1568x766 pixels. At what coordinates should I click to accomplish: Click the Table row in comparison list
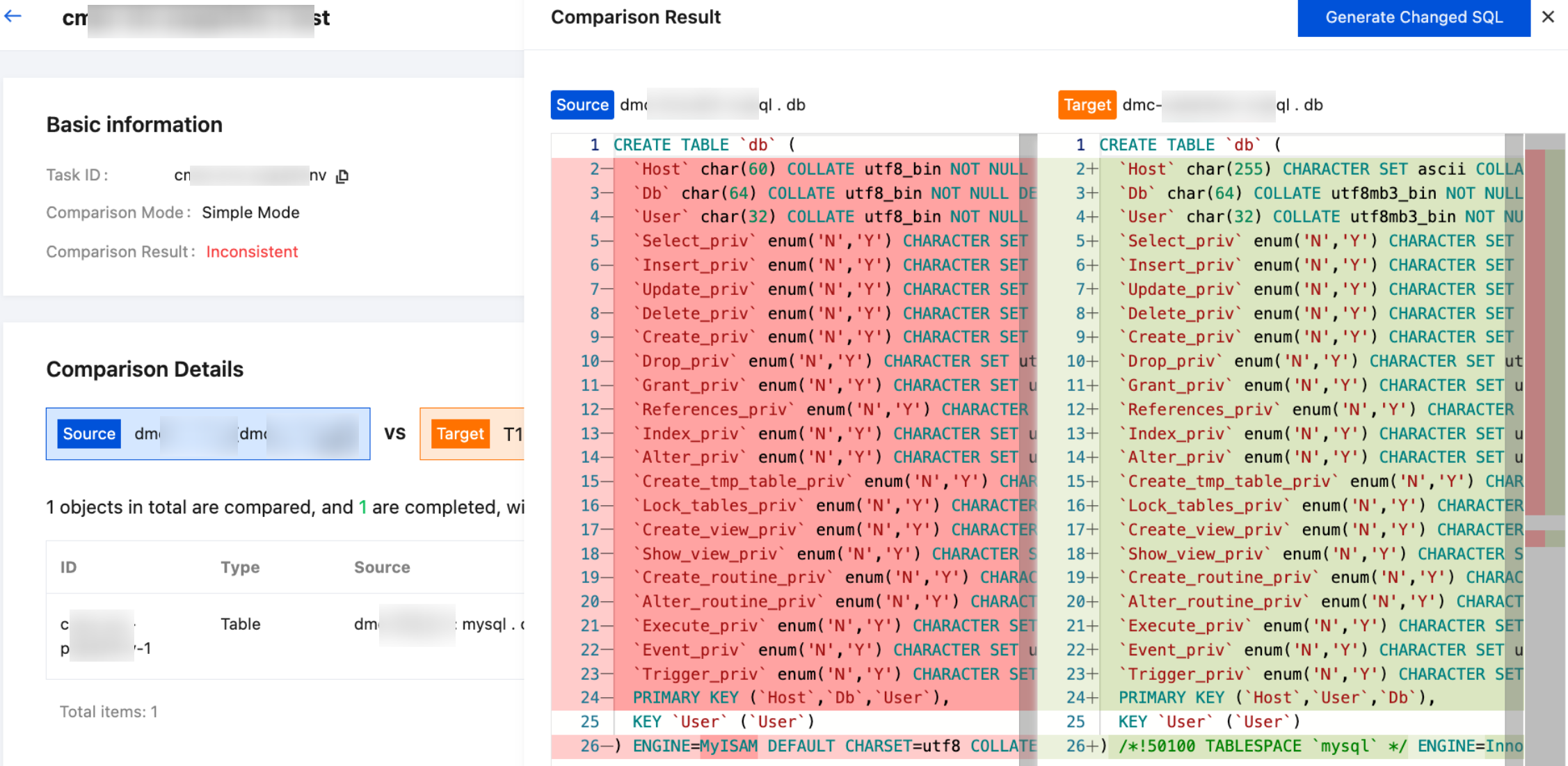click(x=241, y=624)
